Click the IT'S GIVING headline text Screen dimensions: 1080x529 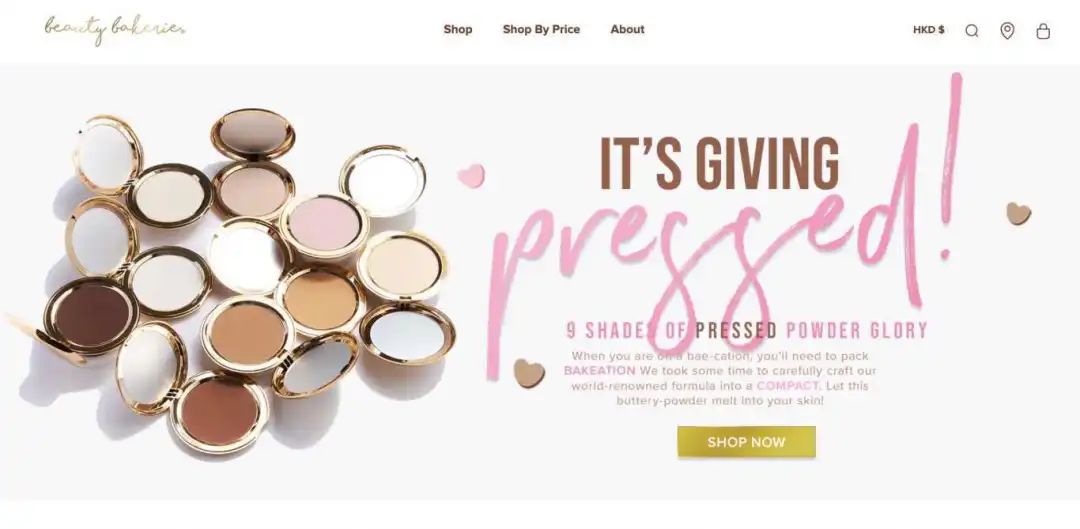pos(720,164)
